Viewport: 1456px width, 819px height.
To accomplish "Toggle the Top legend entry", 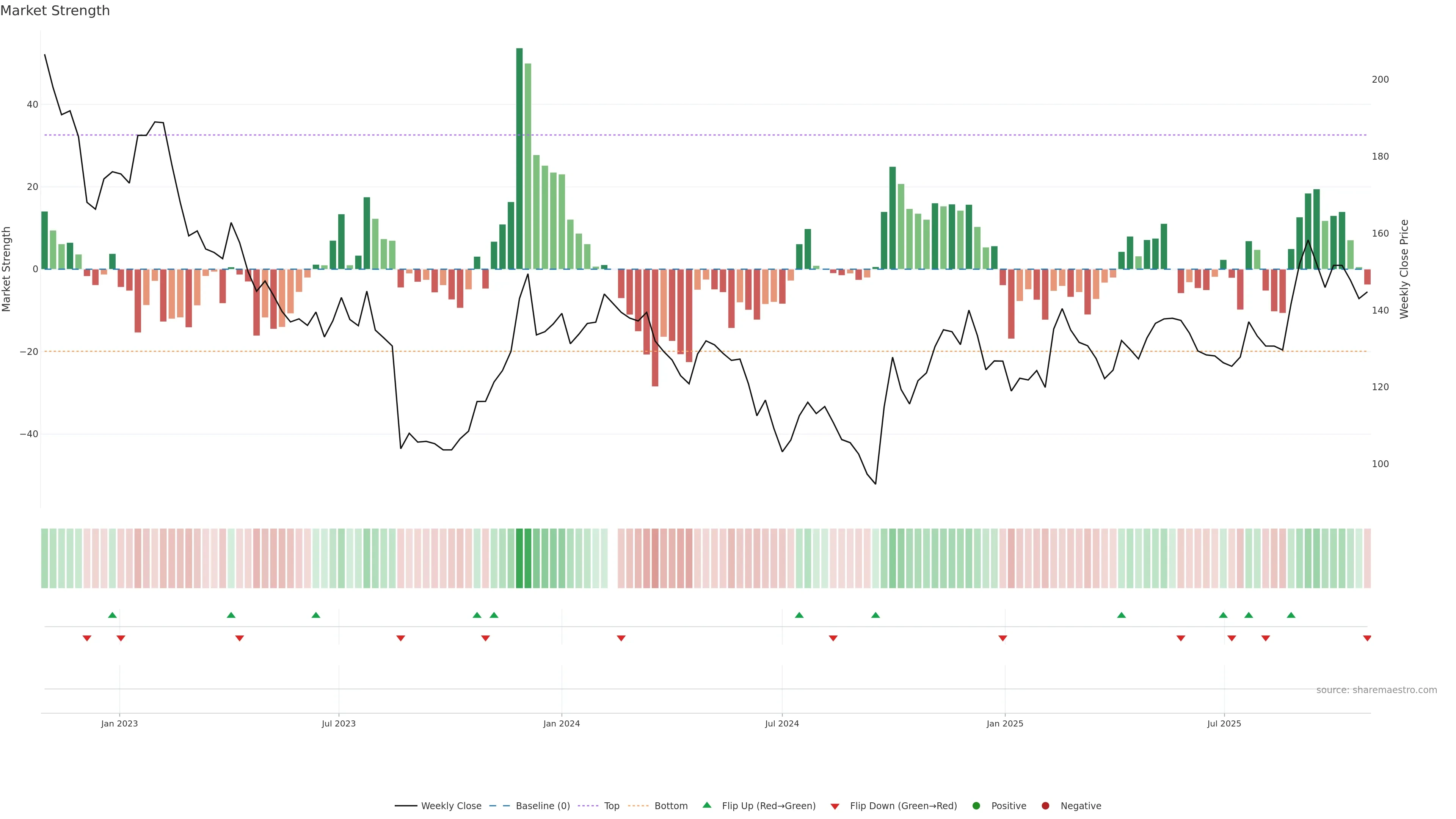I will (611, 806).
